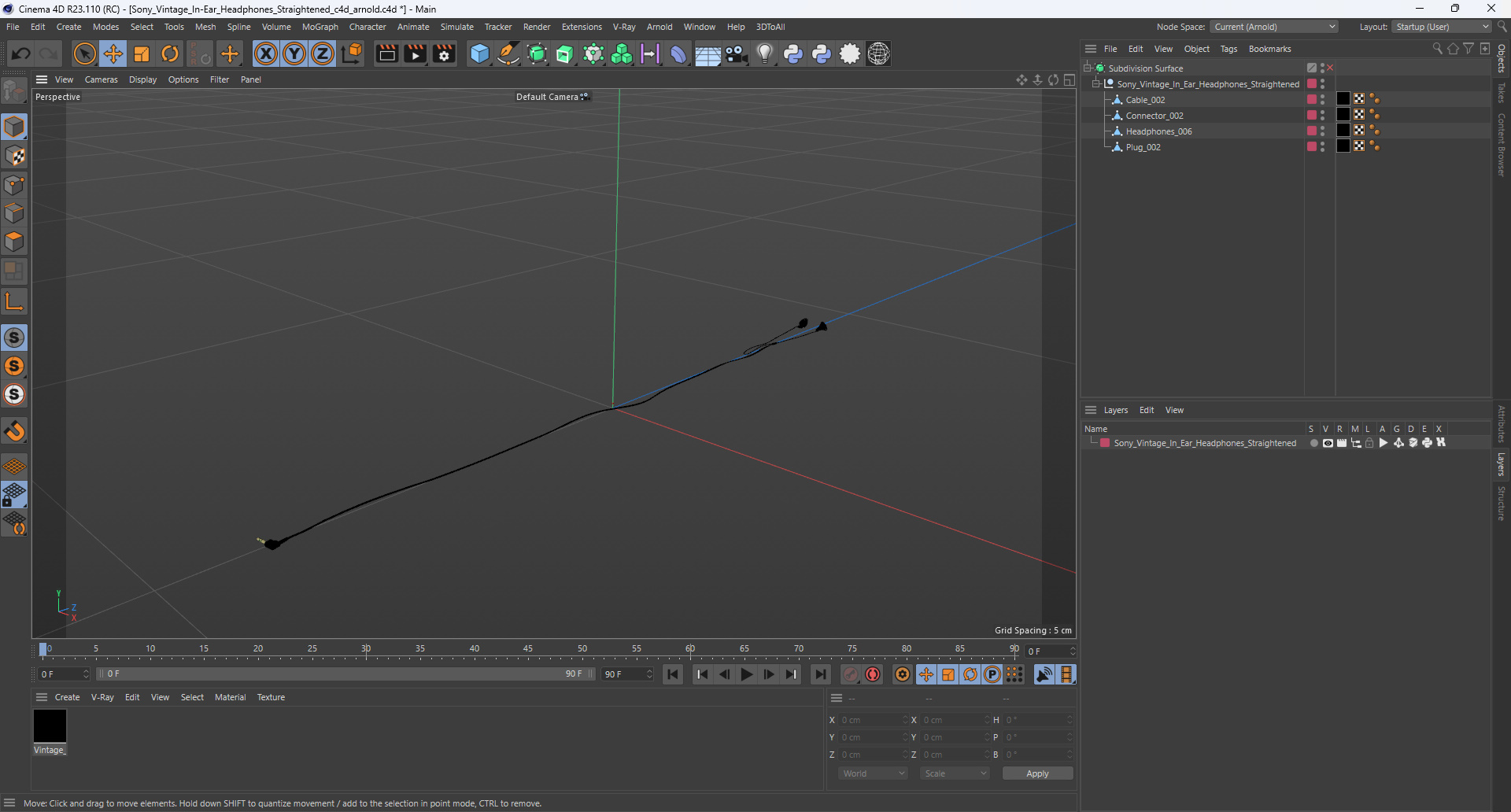Screen dimensions: 1511x812
Task: Open Material manager Texture menu
Action: pos(271,697)
